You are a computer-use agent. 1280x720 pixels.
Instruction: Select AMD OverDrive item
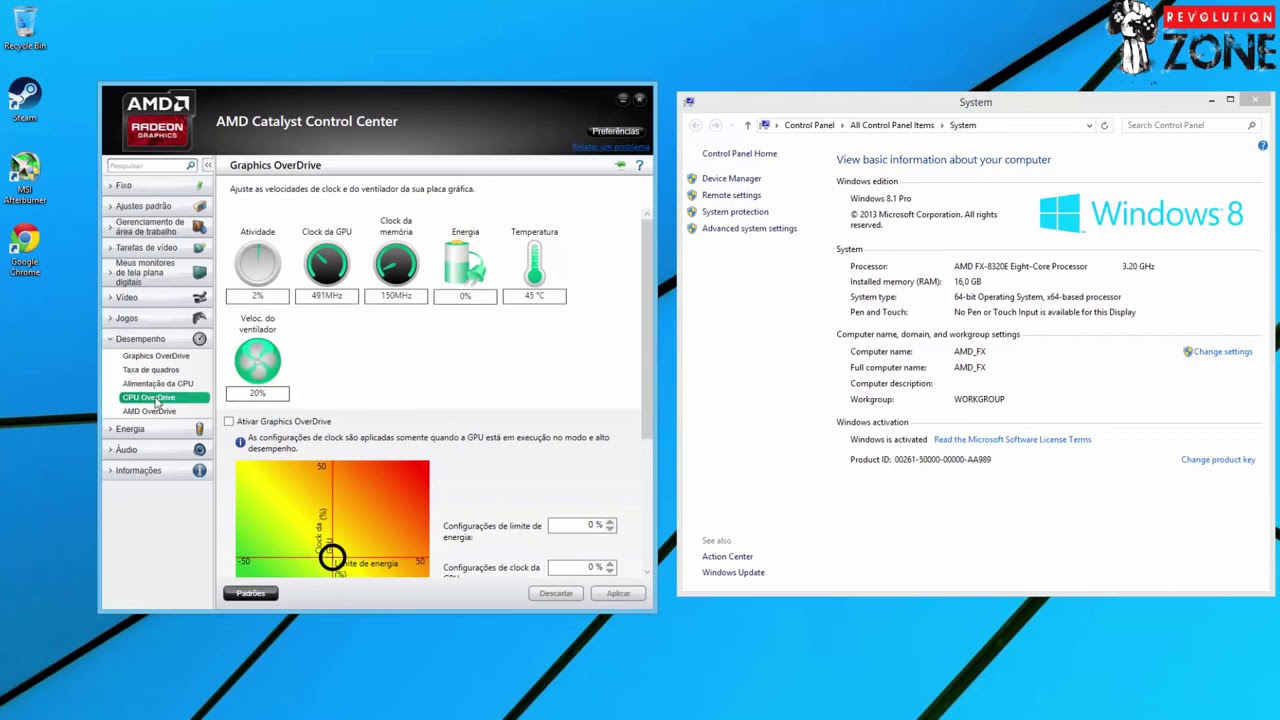149,411
